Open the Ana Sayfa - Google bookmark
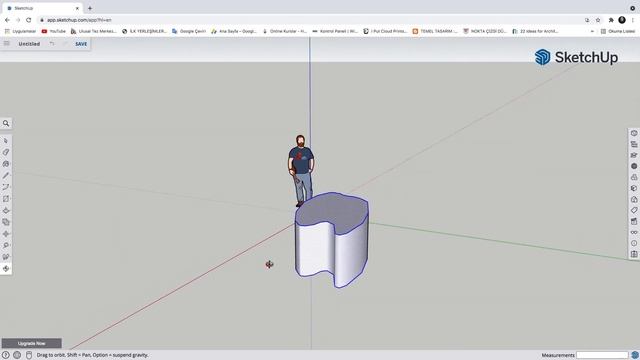640x360 pixels. pyautogui.click(x=234, y=31)
